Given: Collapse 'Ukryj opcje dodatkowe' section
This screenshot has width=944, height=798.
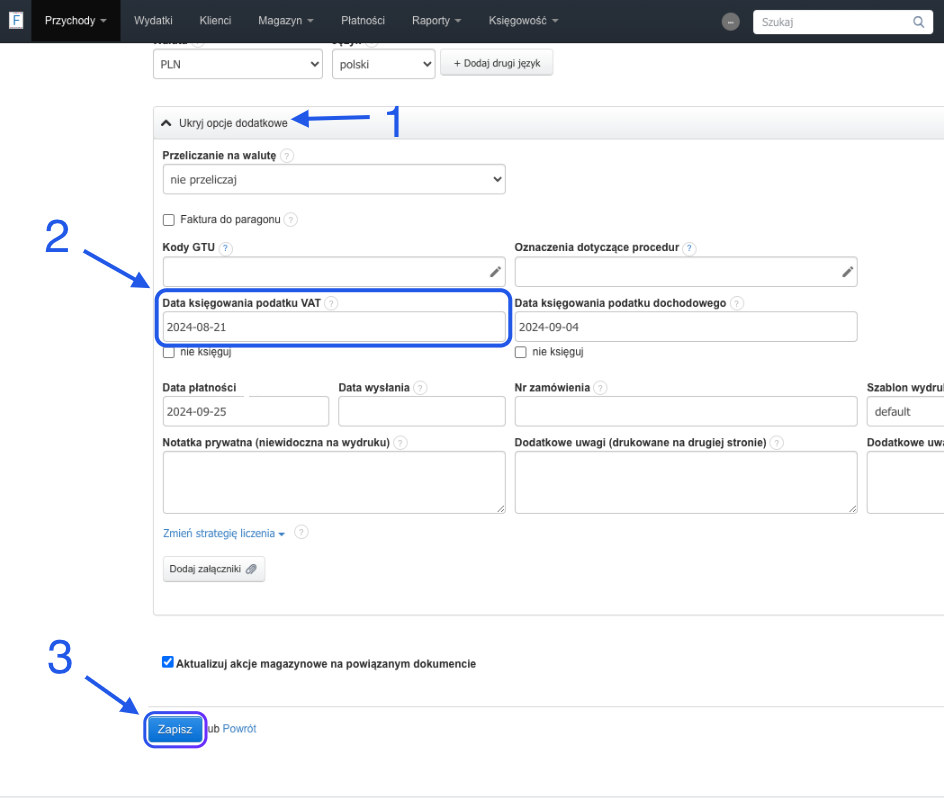Looking at the screenshot, I should coord(225,122).
